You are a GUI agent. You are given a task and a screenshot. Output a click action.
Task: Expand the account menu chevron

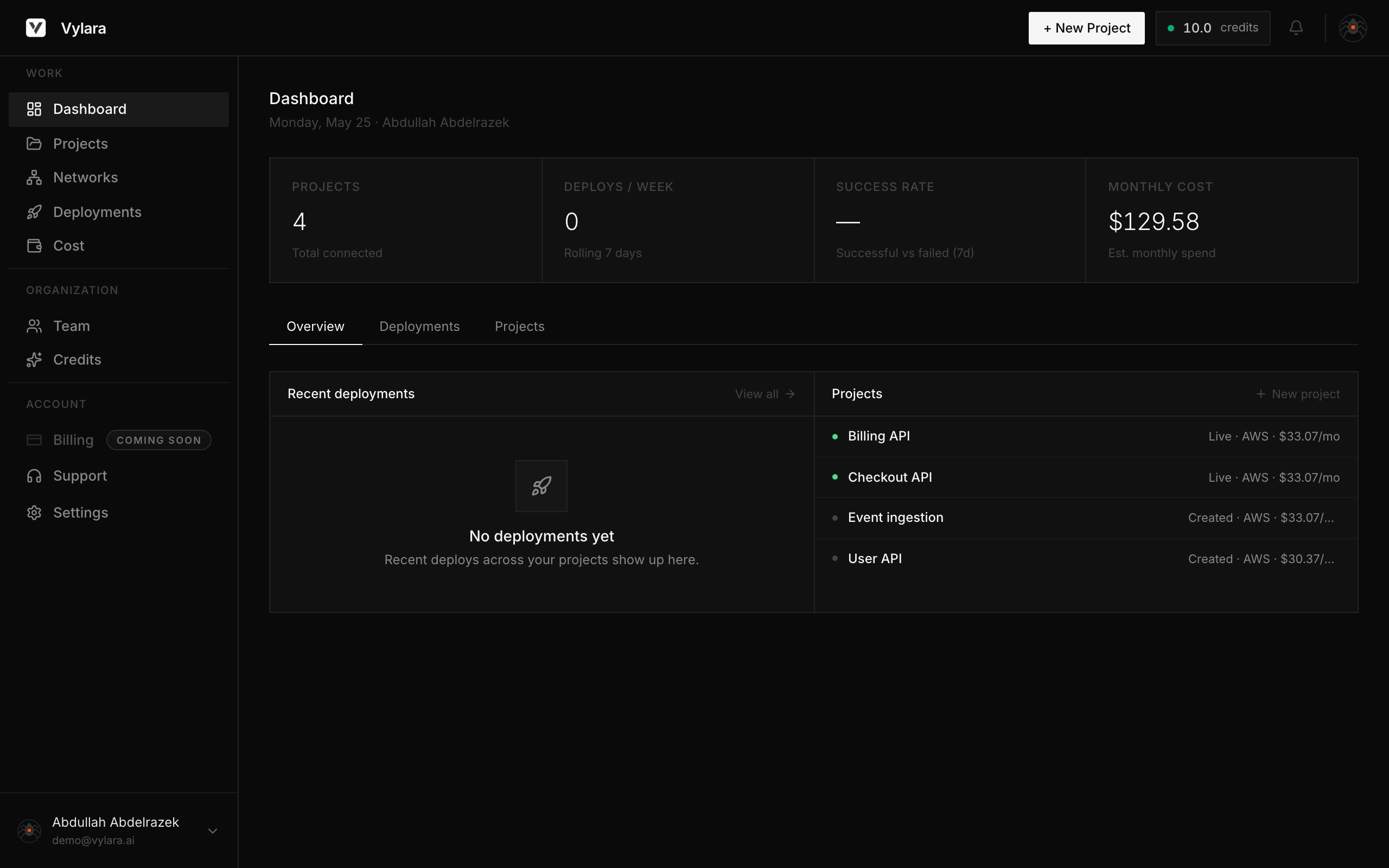pos(212,831)
